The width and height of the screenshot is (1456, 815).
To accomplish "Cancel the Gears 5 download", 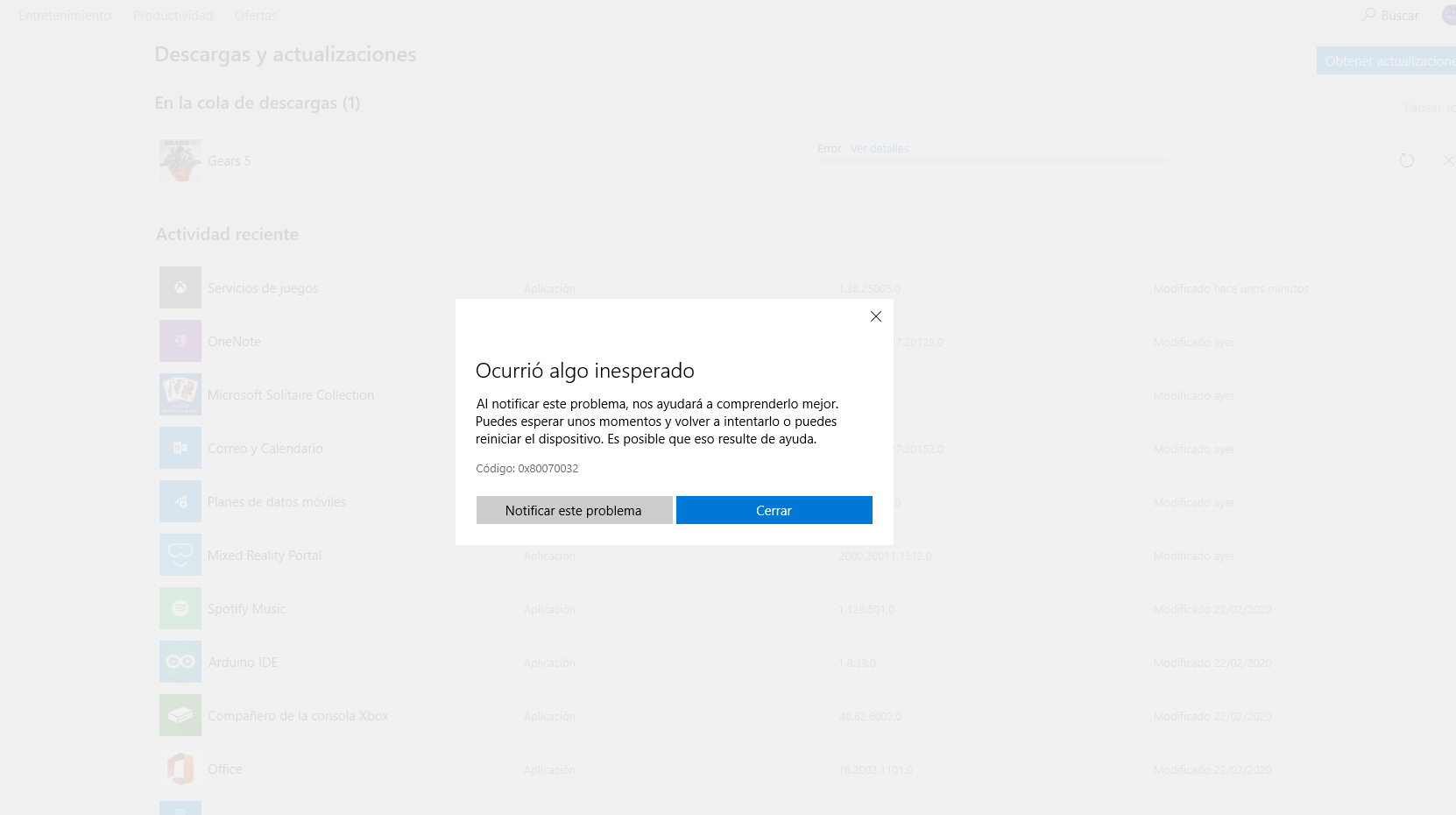I will [x=1448, y=160].
